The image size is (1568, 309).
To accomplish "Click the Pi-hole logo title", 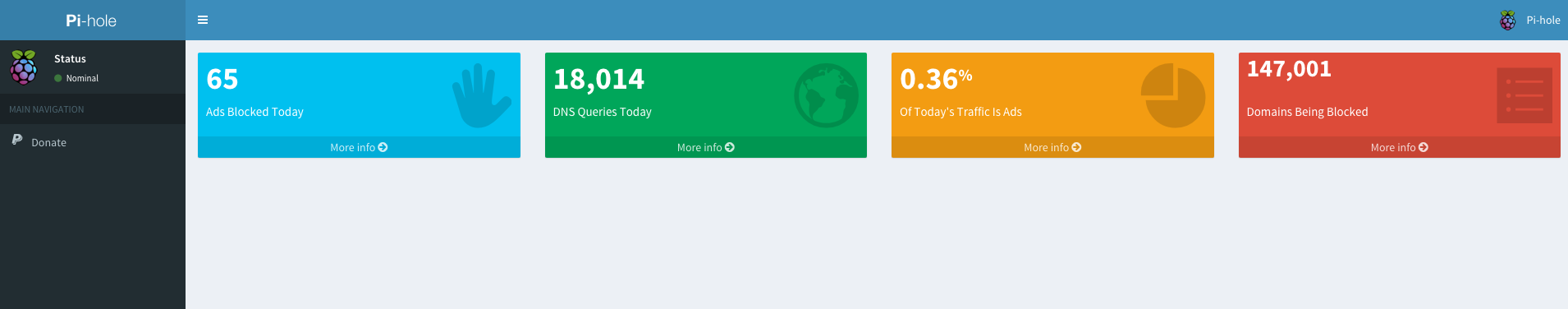I will (x=91, y=21).
